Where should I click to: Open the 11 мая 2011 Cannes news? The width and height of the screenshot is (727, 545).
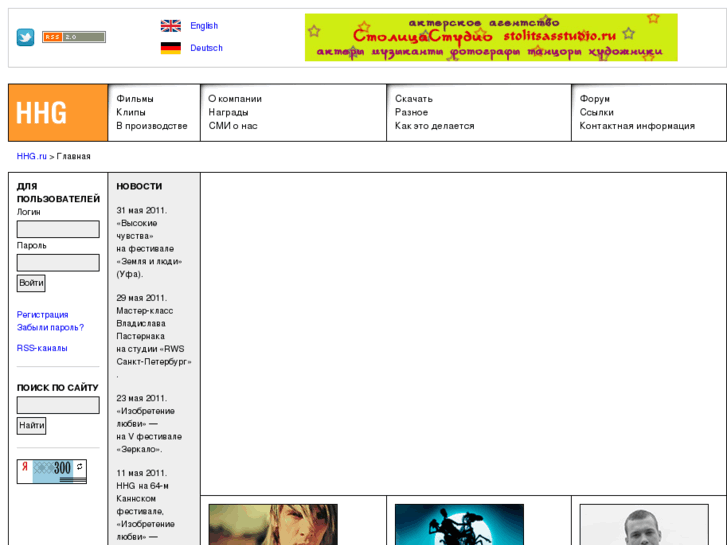click(146, 505)
